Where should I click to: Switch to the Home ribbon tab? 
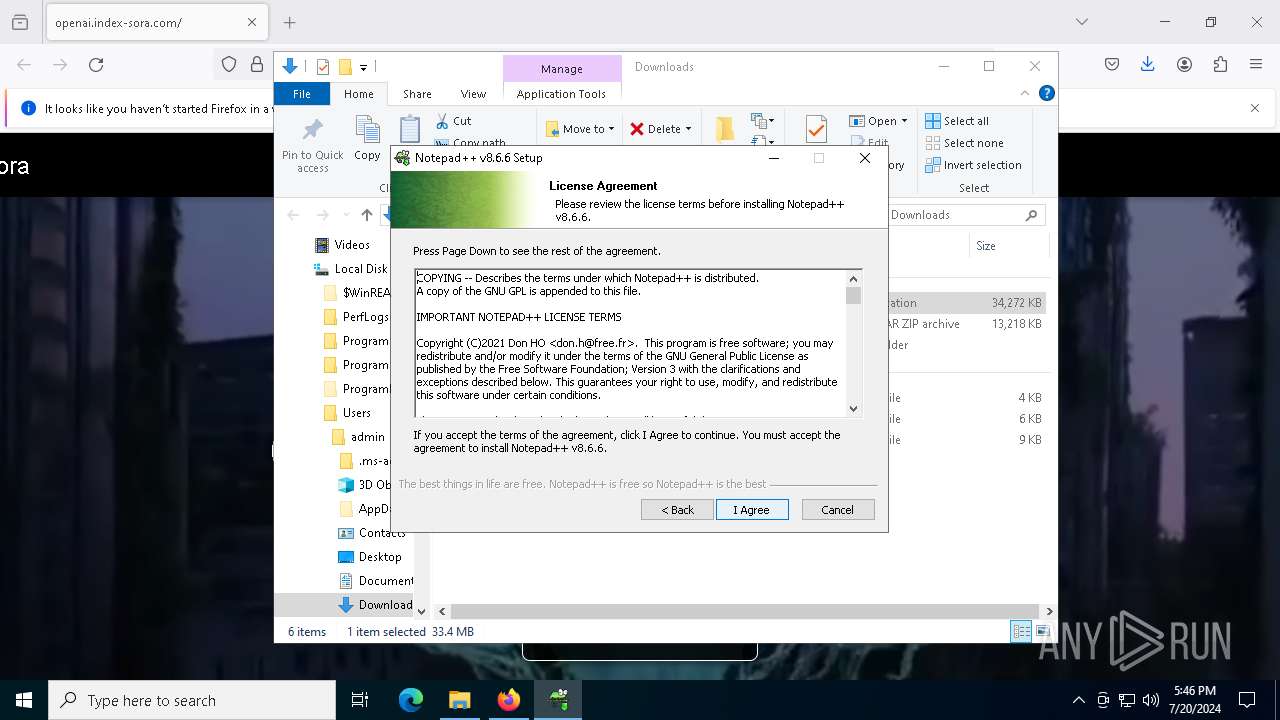359,94
